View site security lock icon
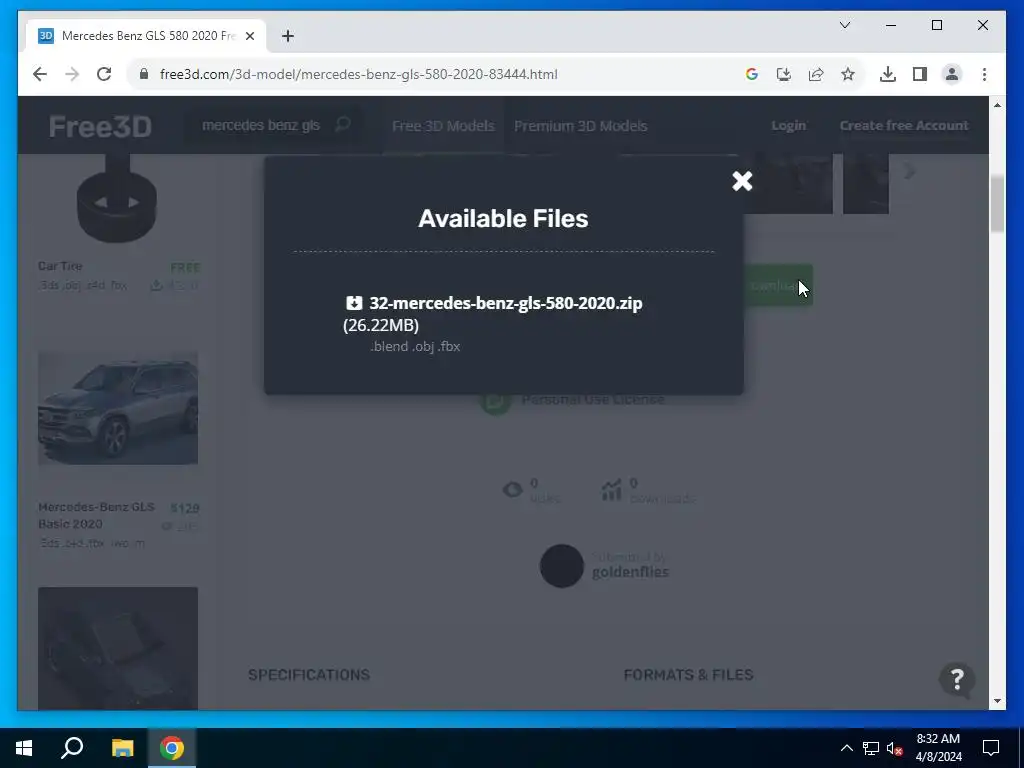This screenshot has height=768, width=1024. click(x=144, y=74)
